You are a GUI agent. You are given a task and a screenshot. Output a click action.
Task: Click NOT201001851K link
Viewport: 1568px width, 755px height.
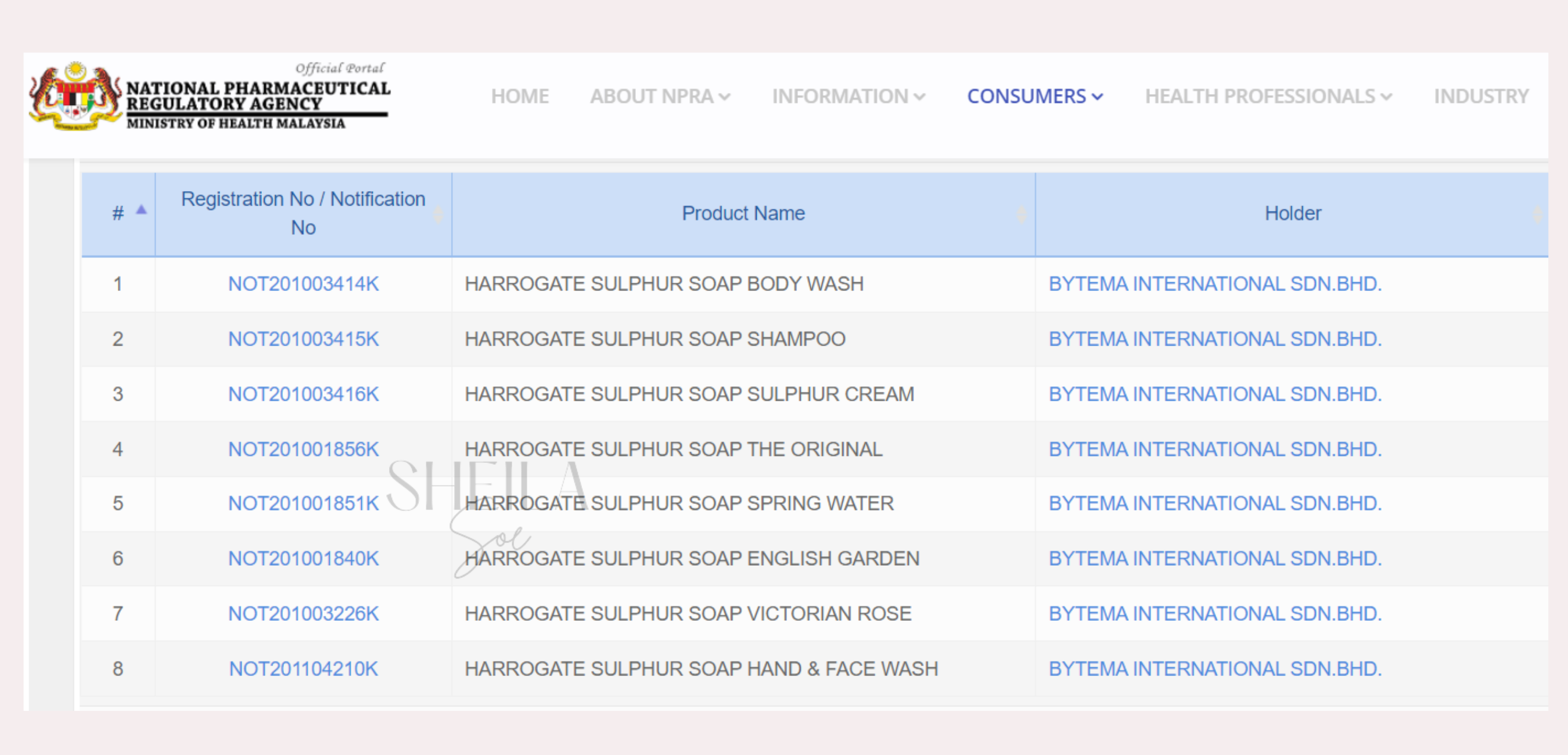pos(303,503)
